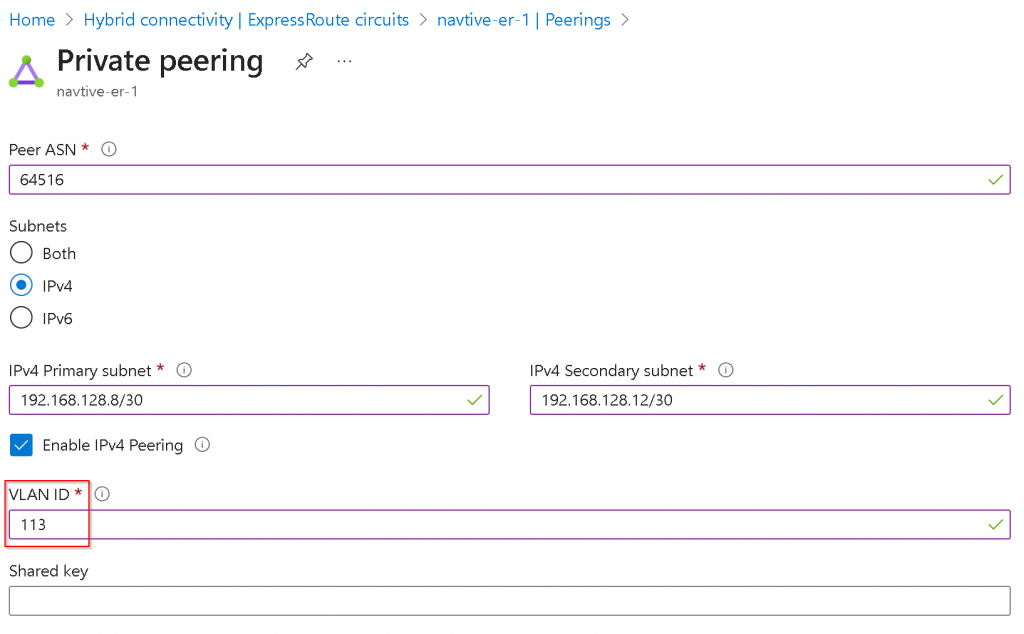Screen dimensions: 1024x634
Task: Select the IPv6 subnets radio option
Action: [21, 318]
